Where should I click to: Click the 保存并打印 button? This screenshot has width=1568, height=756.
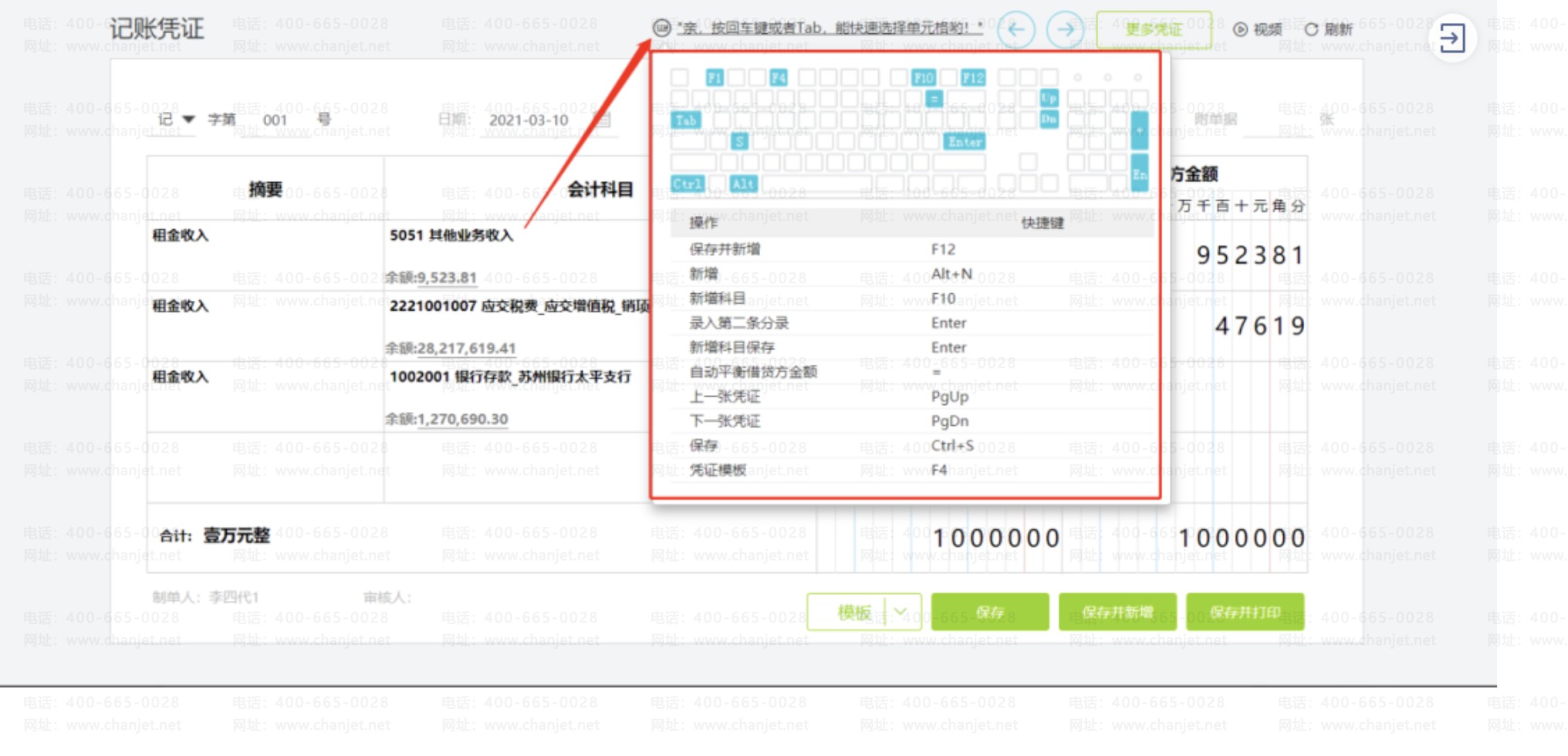[1245, 612]
